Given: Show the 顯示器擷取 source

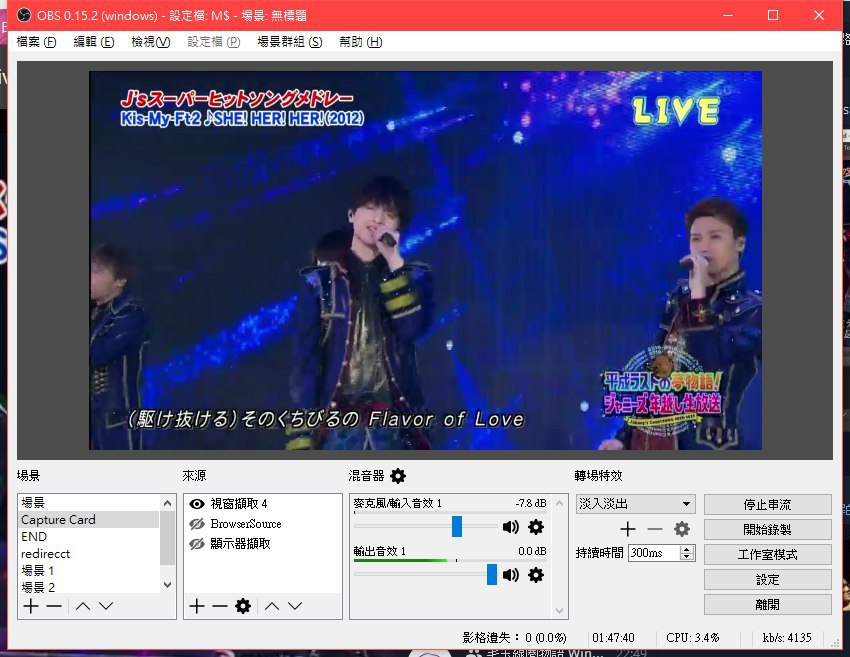Looking at the screenshot, I should pos(197,544).
